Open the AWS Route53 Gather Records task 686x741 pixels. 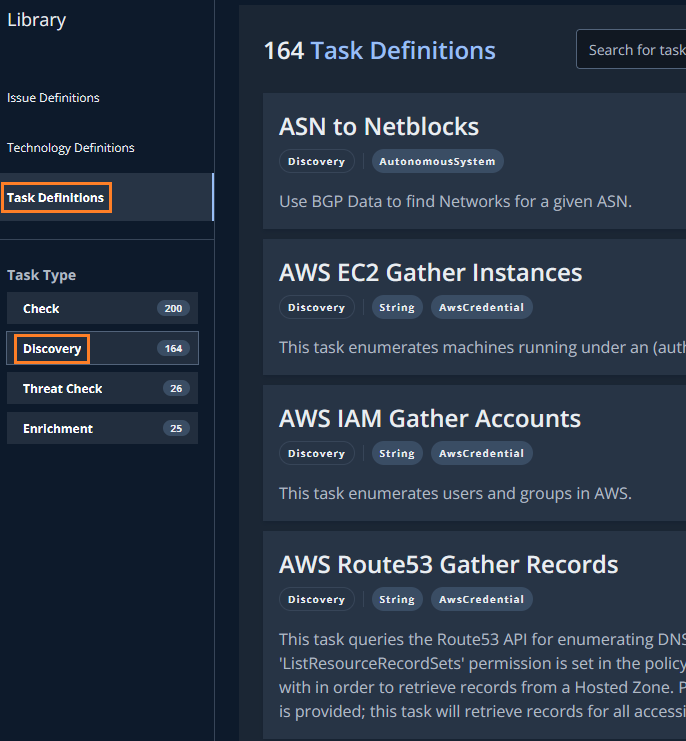point(448,565)
